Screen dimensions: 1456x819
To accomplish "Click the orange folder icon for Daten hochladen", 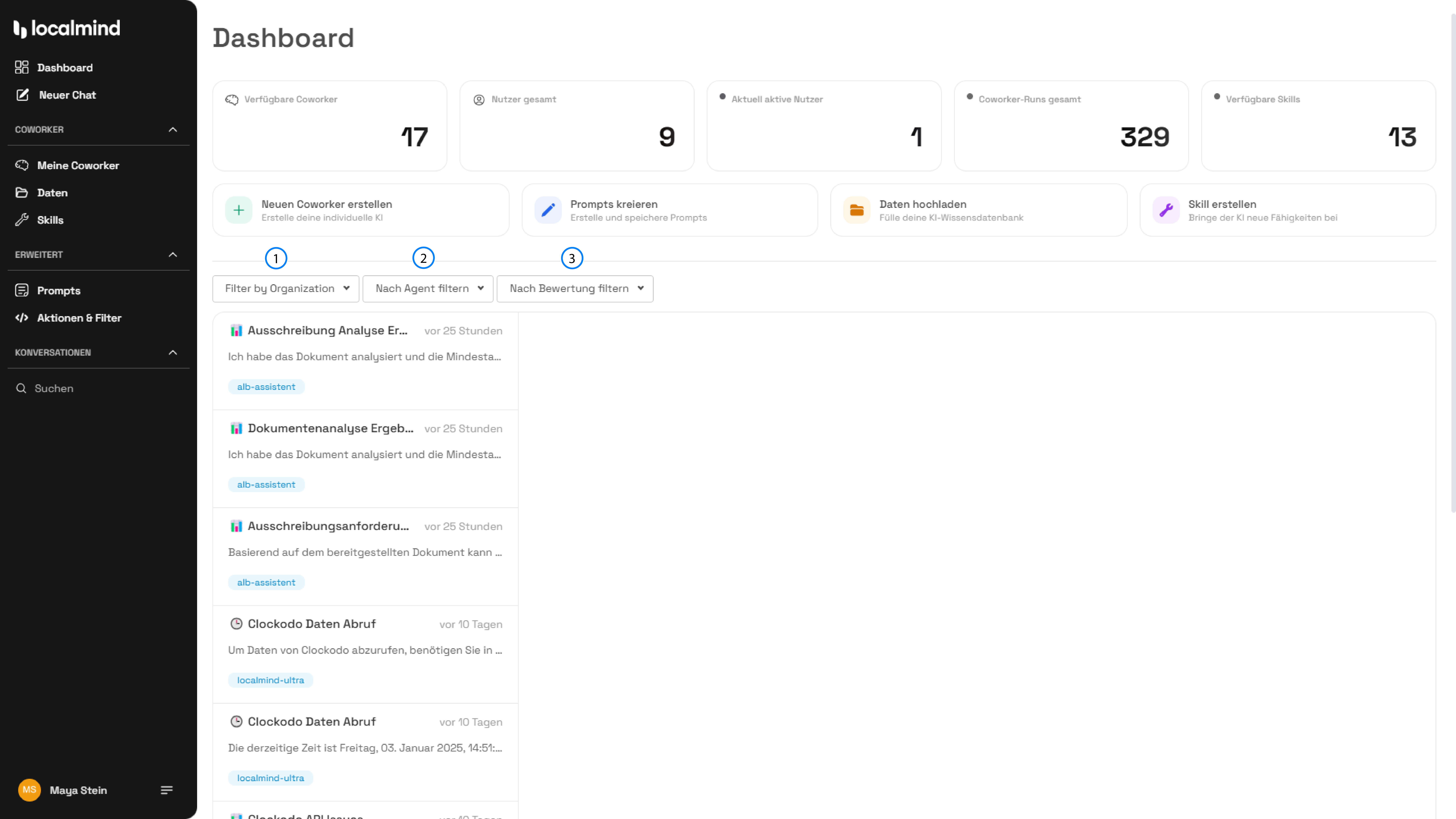I will click(x=857, y=210).
